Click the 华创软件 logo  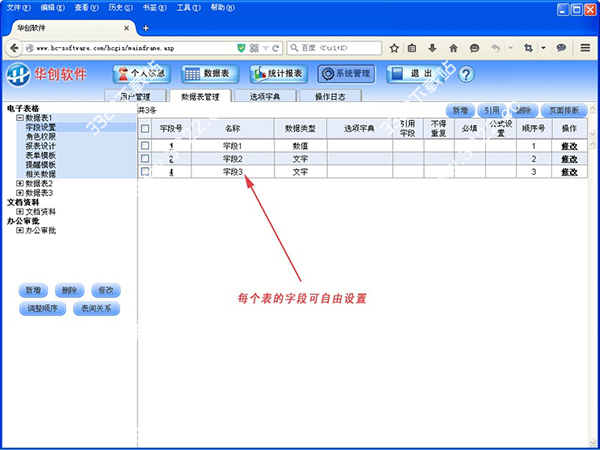(47, 75)
